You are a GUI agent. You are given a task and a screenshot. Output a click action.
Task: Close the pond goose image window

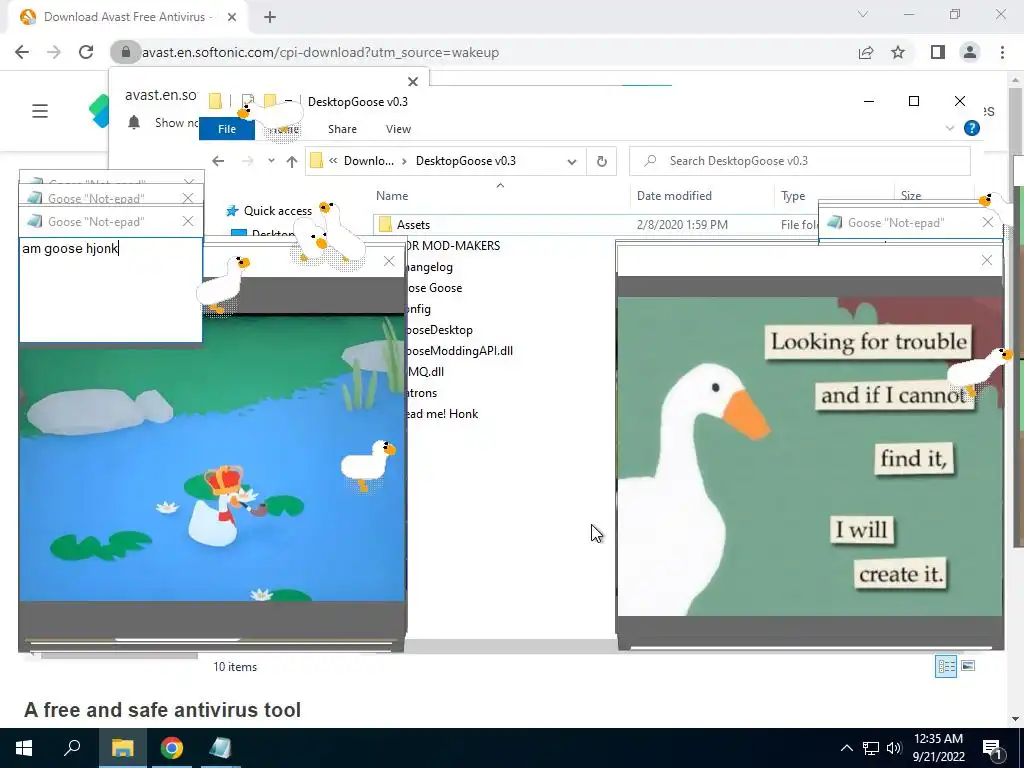[x=389, y=261]
